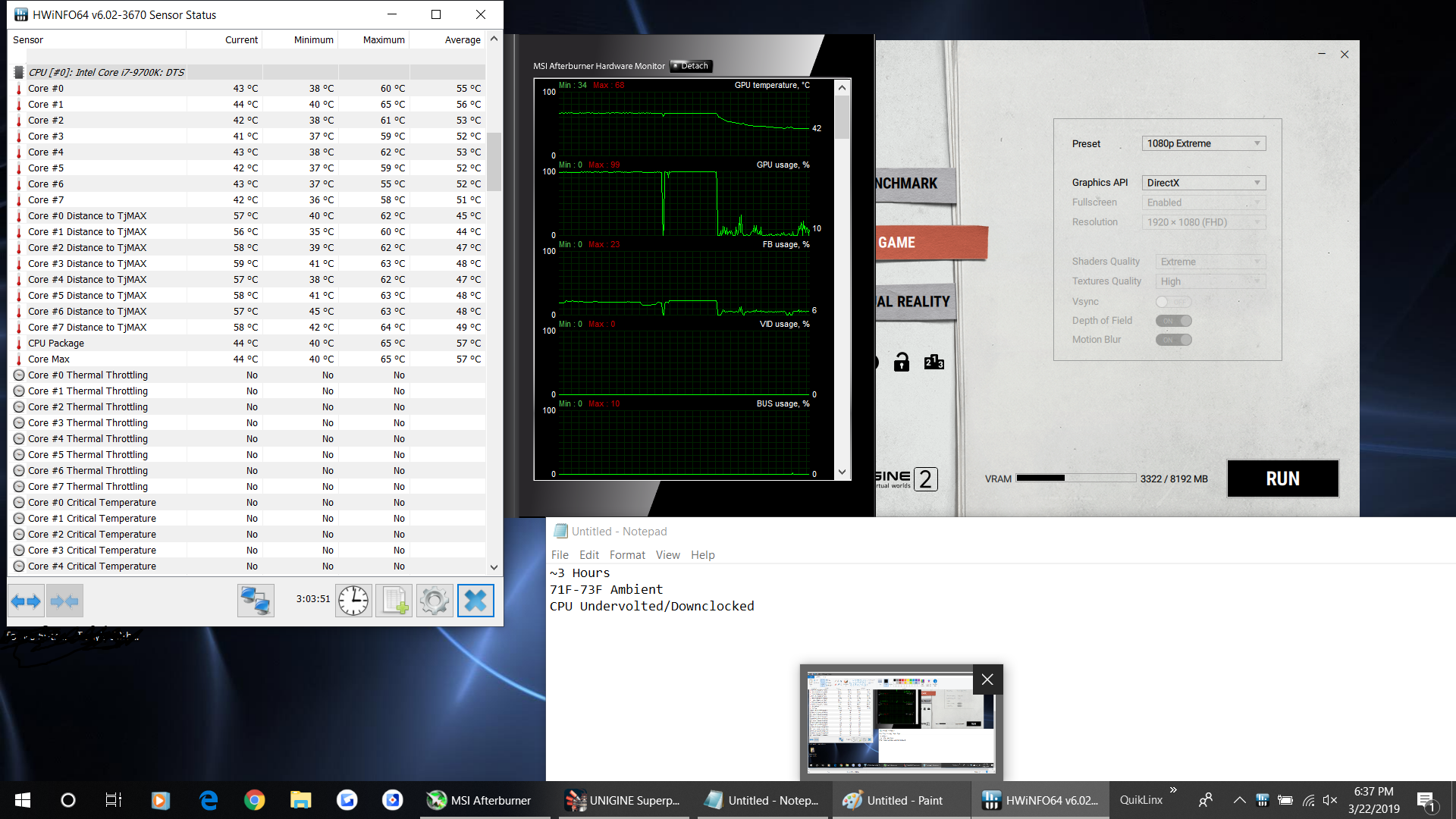Viewport: 1456px width, 819px height.
Task: Open the Shaders Quality dropdown
Action: pyautogui.click(x=1210, y=262)
